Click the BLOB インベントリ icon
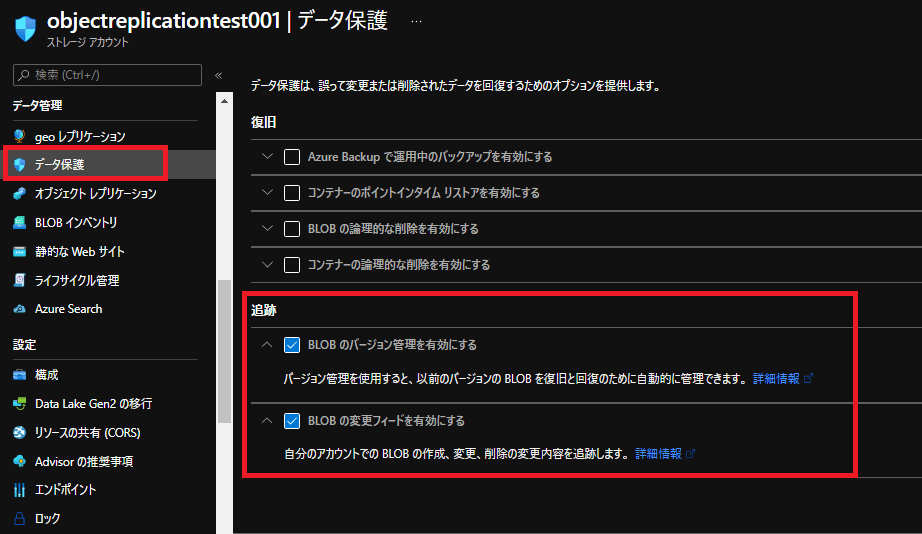Image resolution: width=922 pixels, height=534 pixels. 19,222
